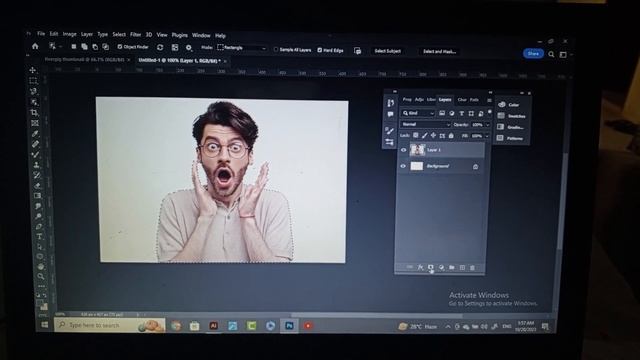The width and height of the screenshot is (640, 360).
Task: Lock transparent pixels toggle
Action: click(x=416, y=136)
